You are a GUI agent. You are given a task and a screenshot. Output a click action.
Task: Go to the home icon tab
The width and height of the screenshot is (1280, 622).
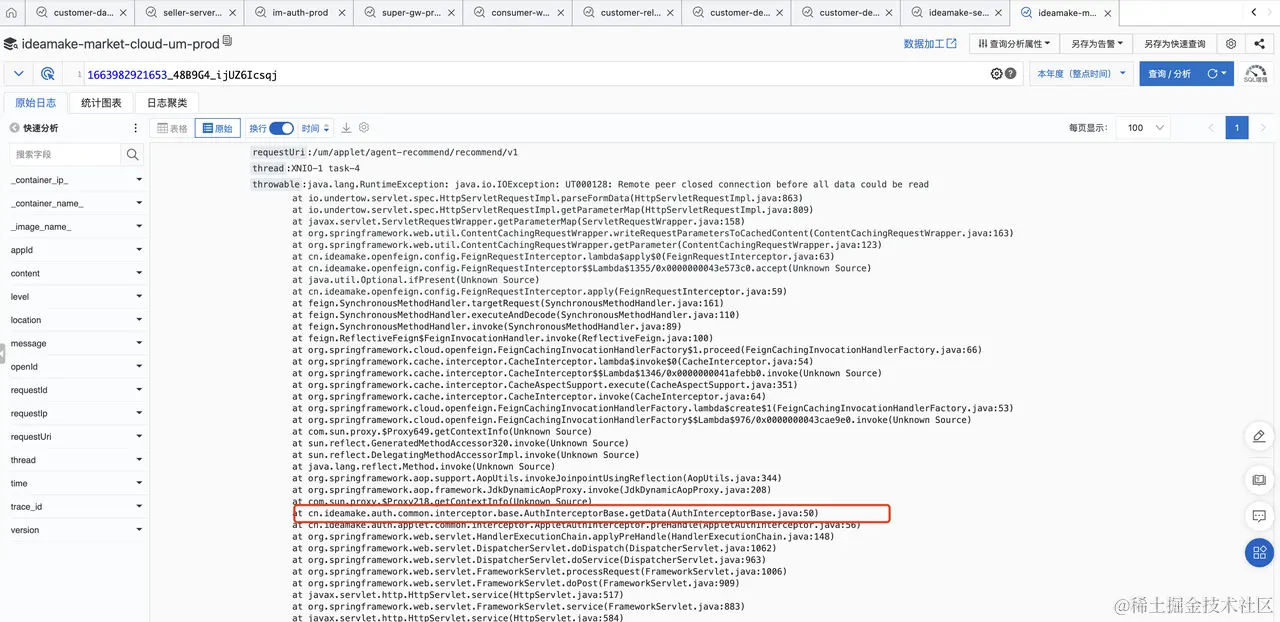pyautogui.click(x=13, y=13)
